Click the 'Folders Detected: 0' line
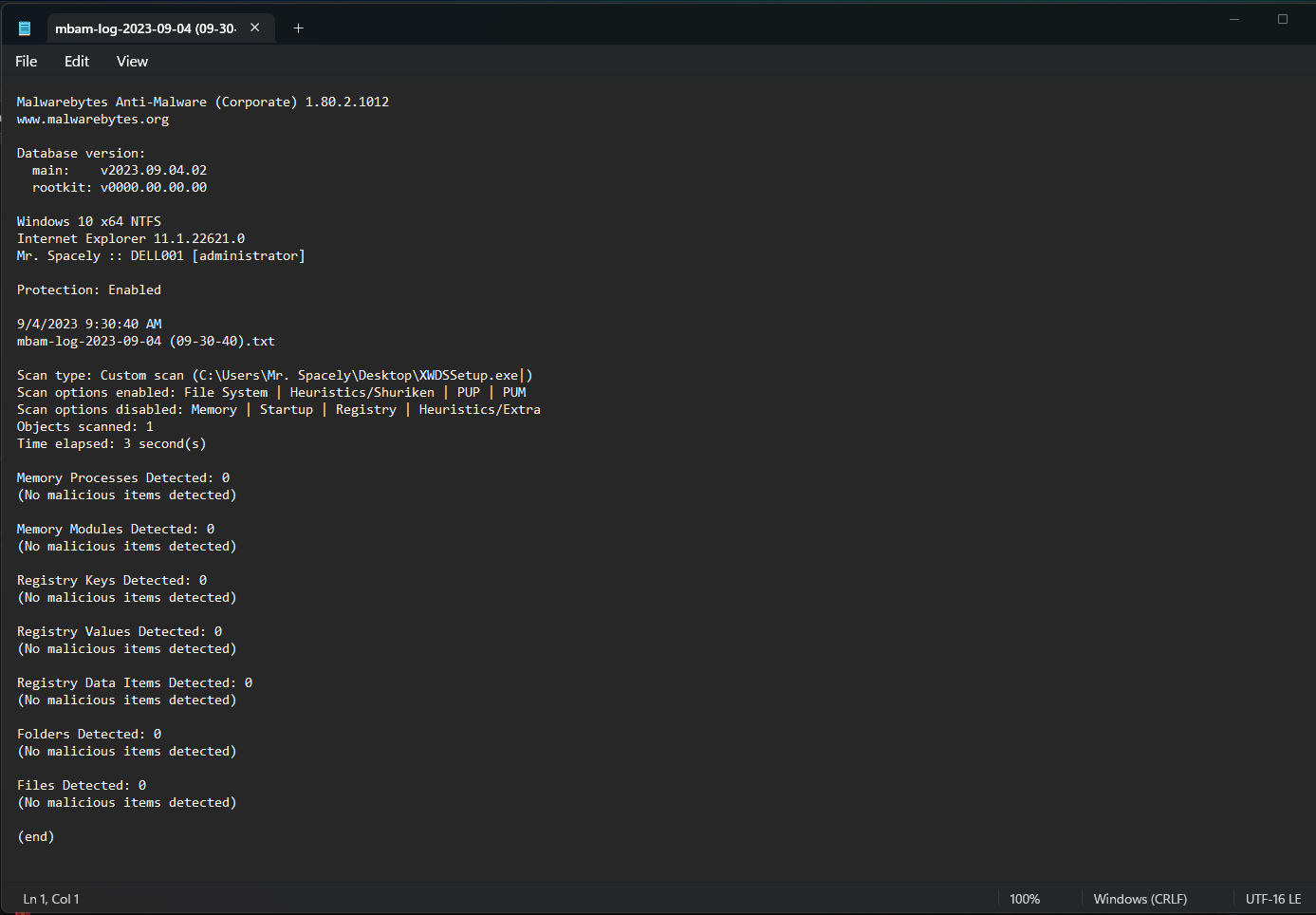The image size is (1316, 915). pos(89,735)
